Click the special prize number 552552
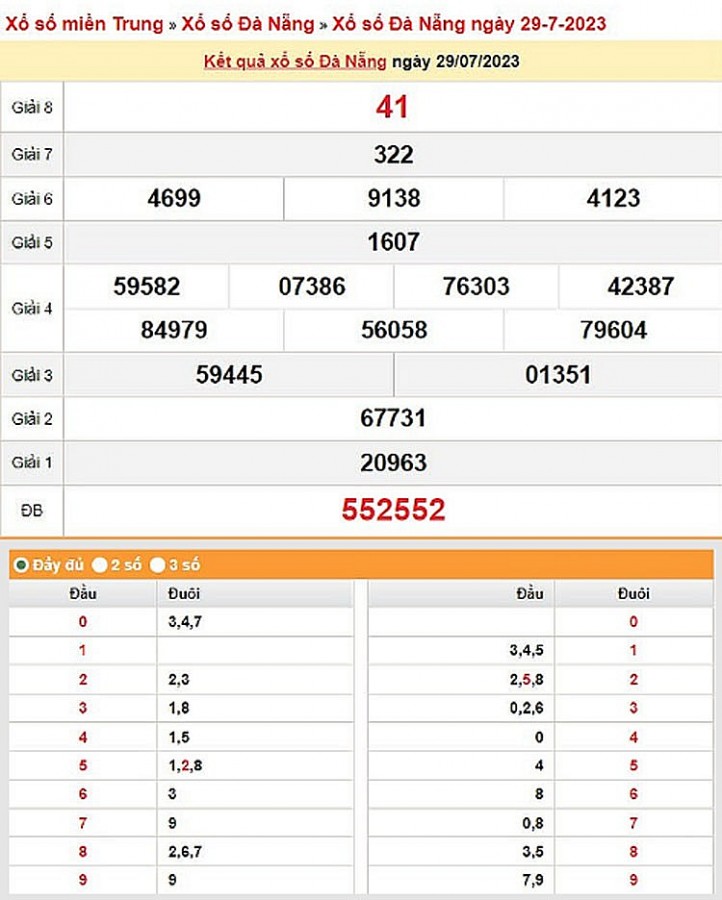 click(393, 510)
